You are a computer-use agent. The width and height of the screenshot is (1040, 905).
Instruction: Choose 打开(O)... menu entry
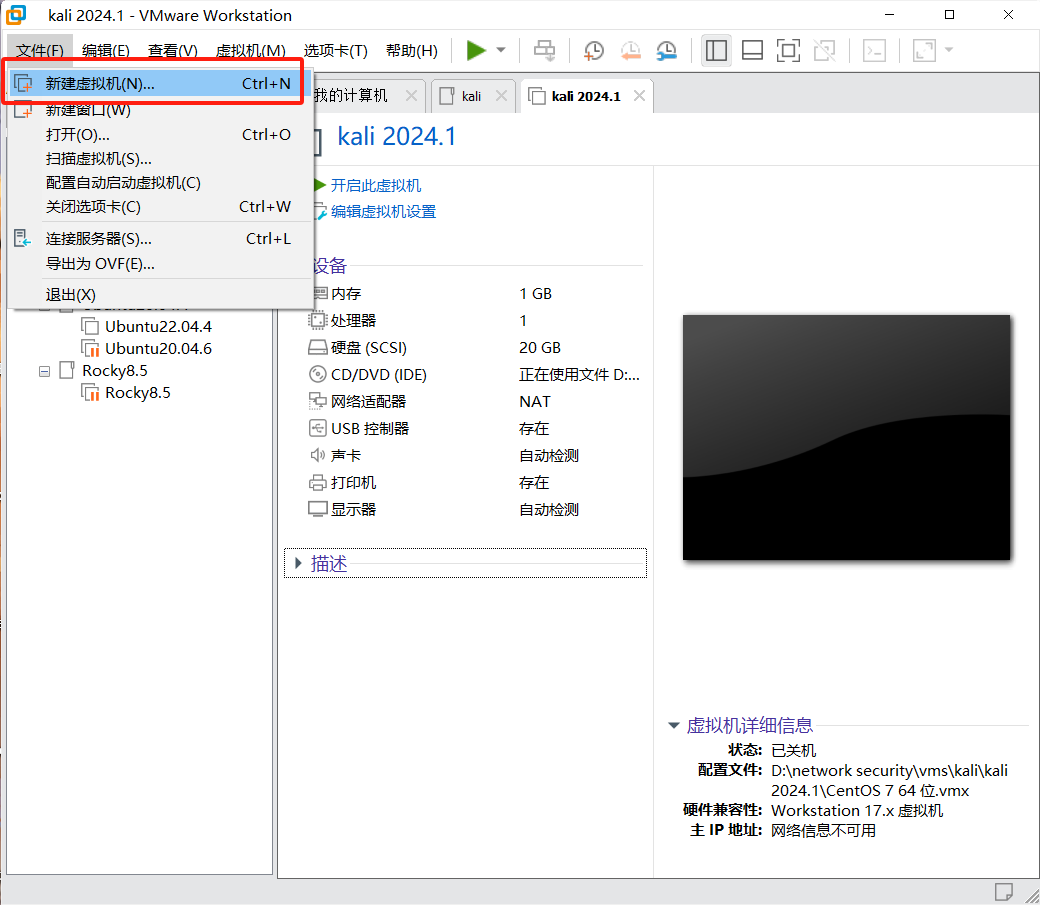[x=160, y=135]
